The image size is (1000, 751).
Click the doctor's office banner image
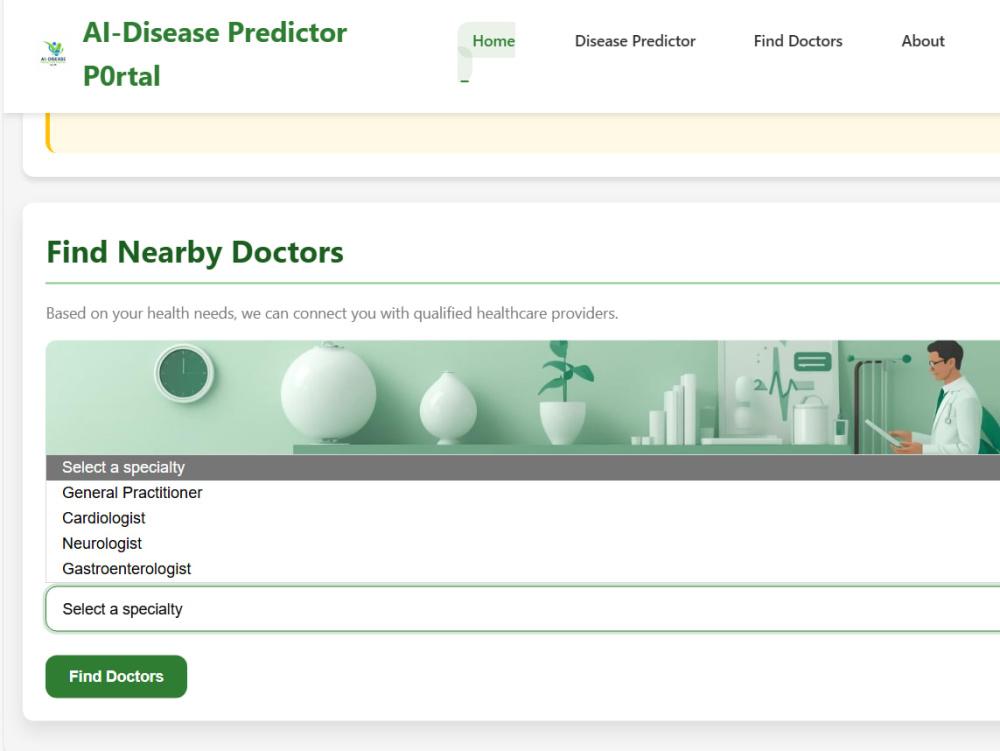pyautogui.click(x=523, y=397)
